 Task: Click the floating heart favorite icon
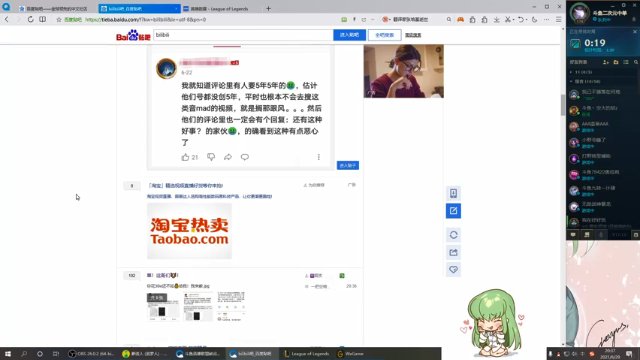click(x=453, y=269)
